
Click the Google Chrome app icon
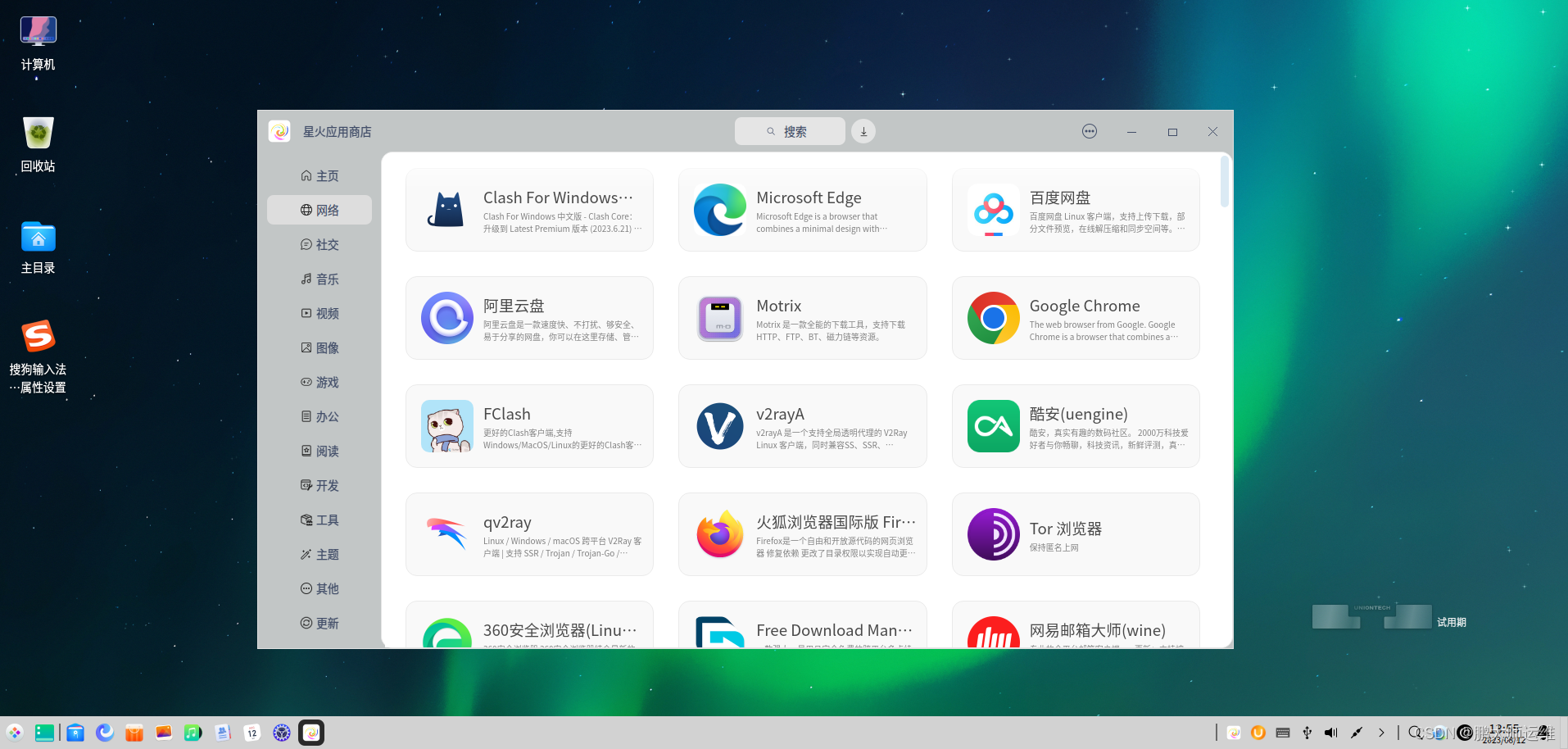tap(994, 318)
